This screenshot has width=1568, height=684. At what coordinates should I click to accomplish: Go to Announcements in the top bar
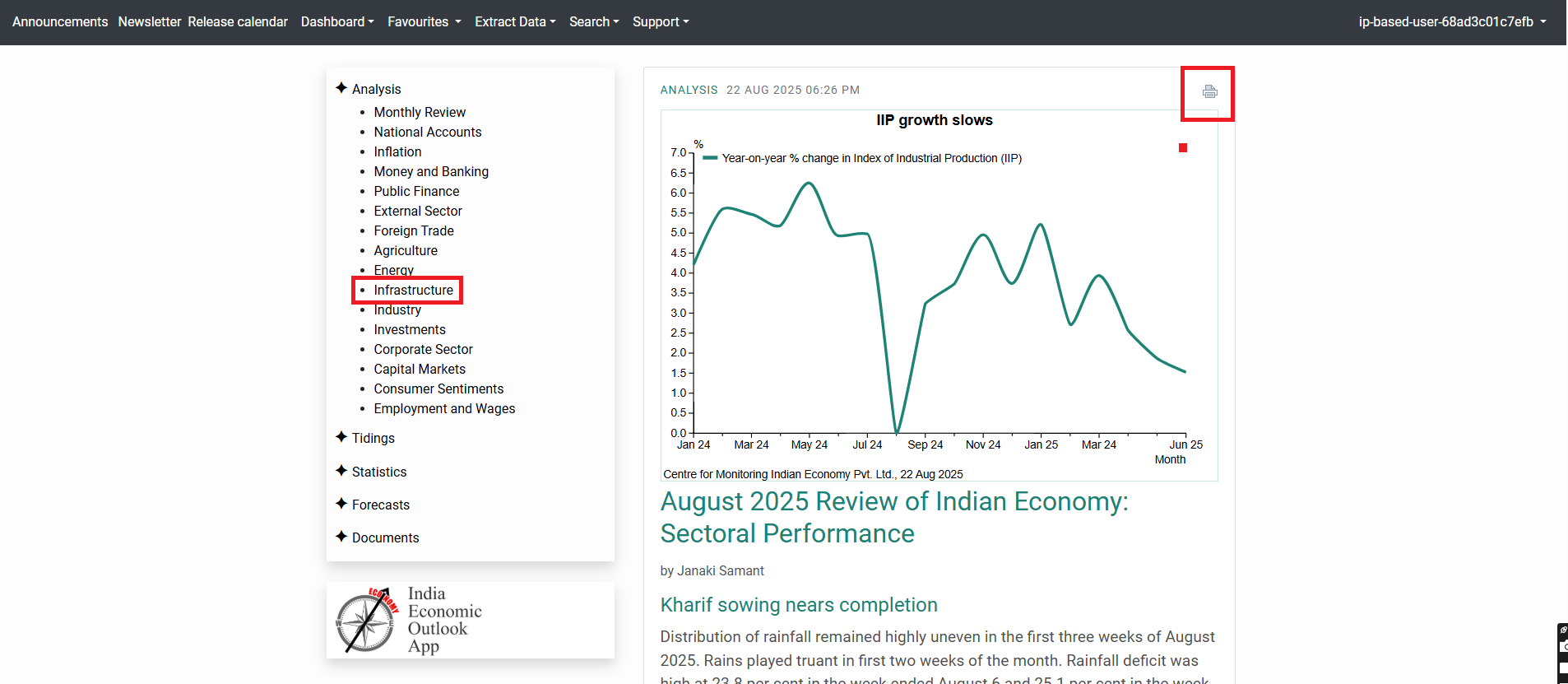(x=60, y=21)
